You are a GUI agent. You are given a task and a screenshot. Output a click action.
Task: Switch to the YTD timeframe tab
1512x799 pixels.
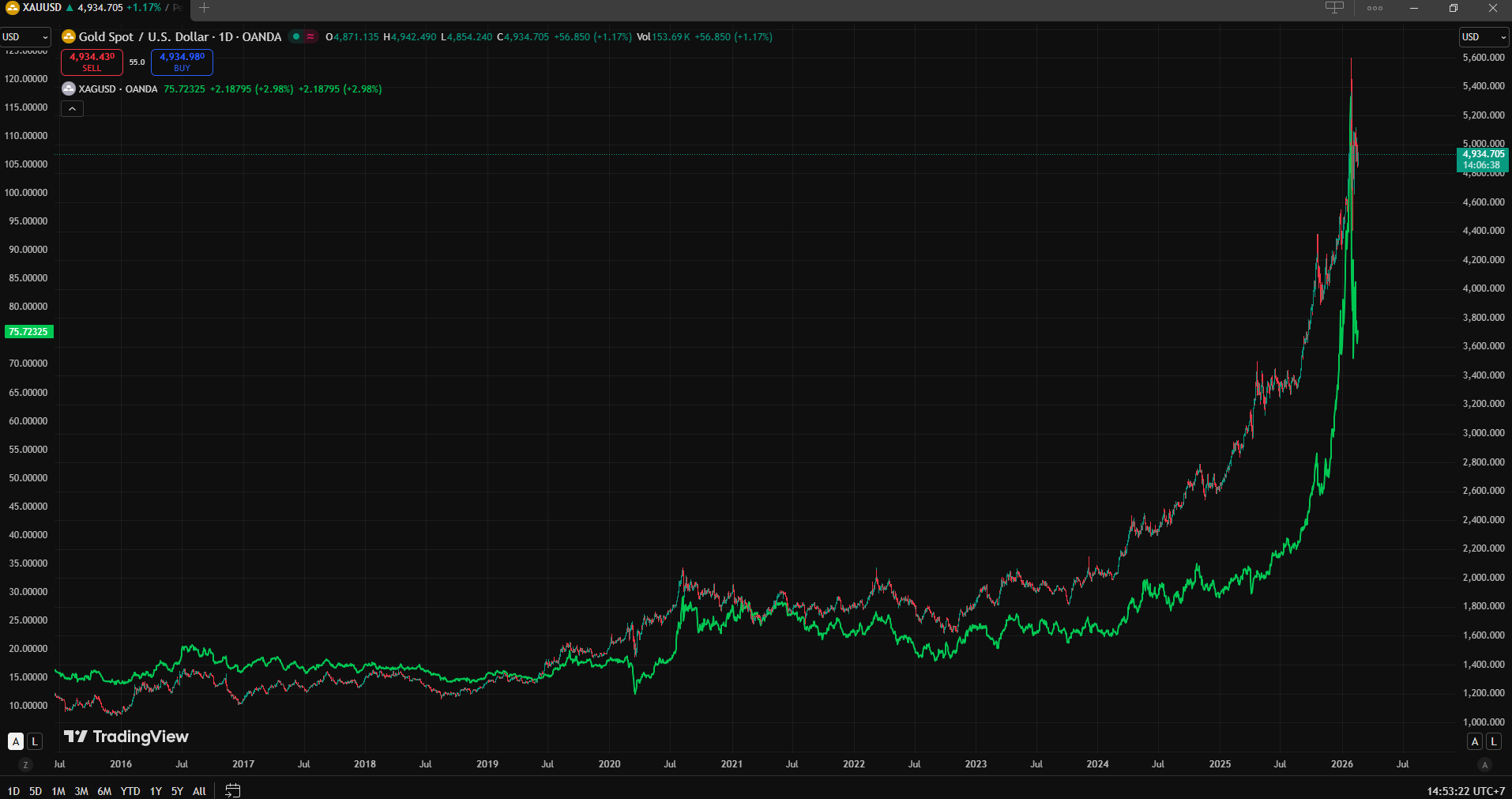[130, 790]
